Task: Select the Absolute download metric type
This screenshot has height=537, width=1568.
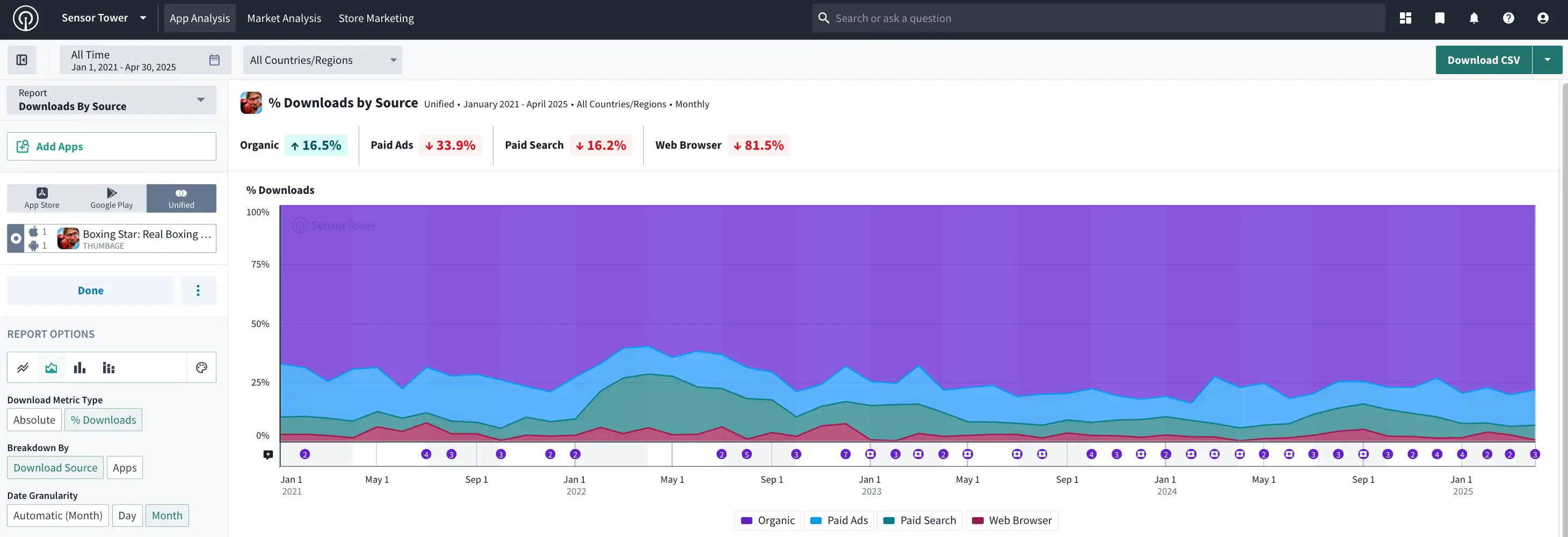Action: tap(34, 419)
